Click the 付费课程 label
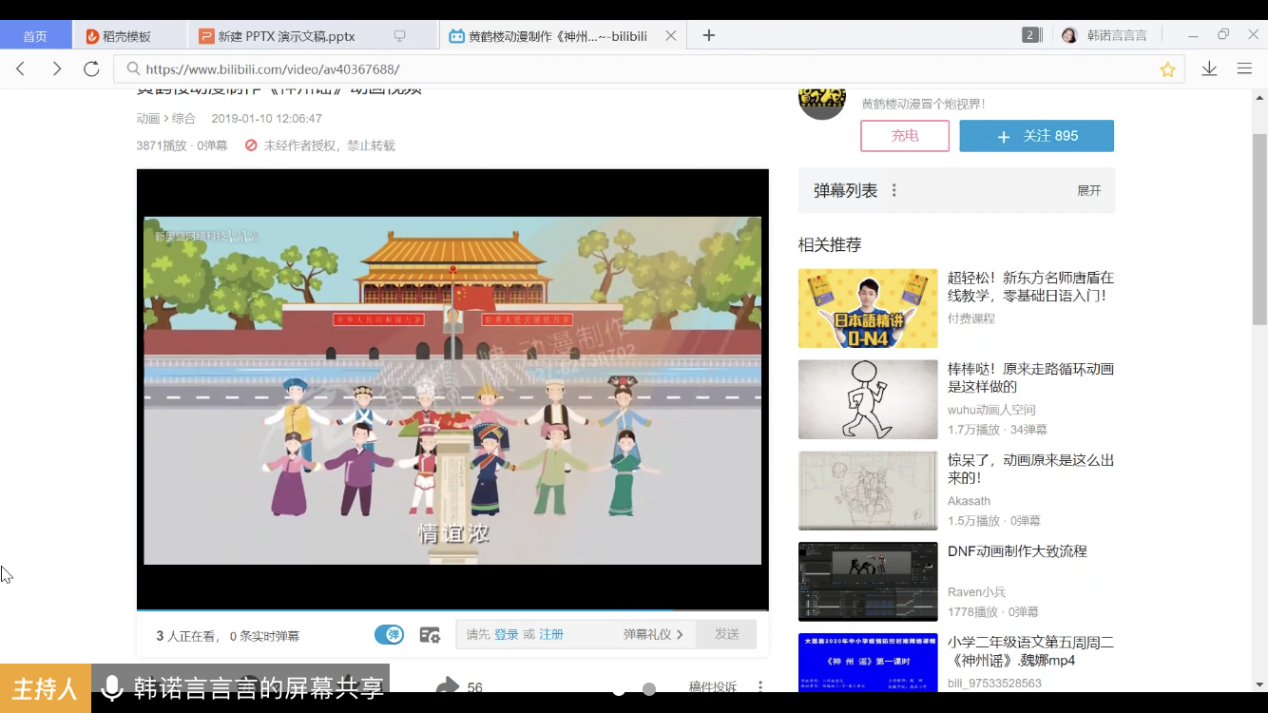 coord(972,318)
